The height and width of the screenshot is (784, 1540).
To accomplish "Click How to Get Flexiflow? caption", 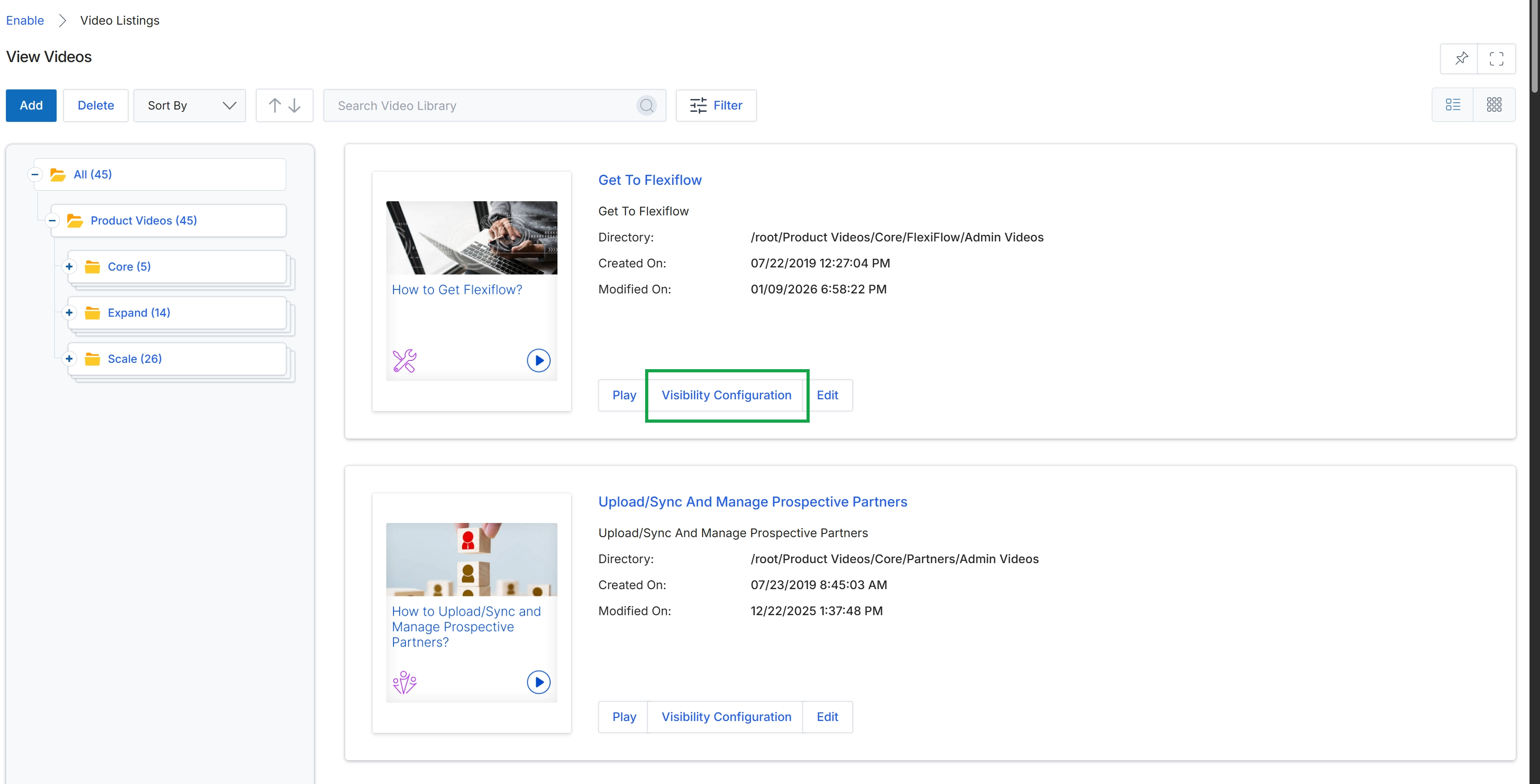I will coord(457,289).
